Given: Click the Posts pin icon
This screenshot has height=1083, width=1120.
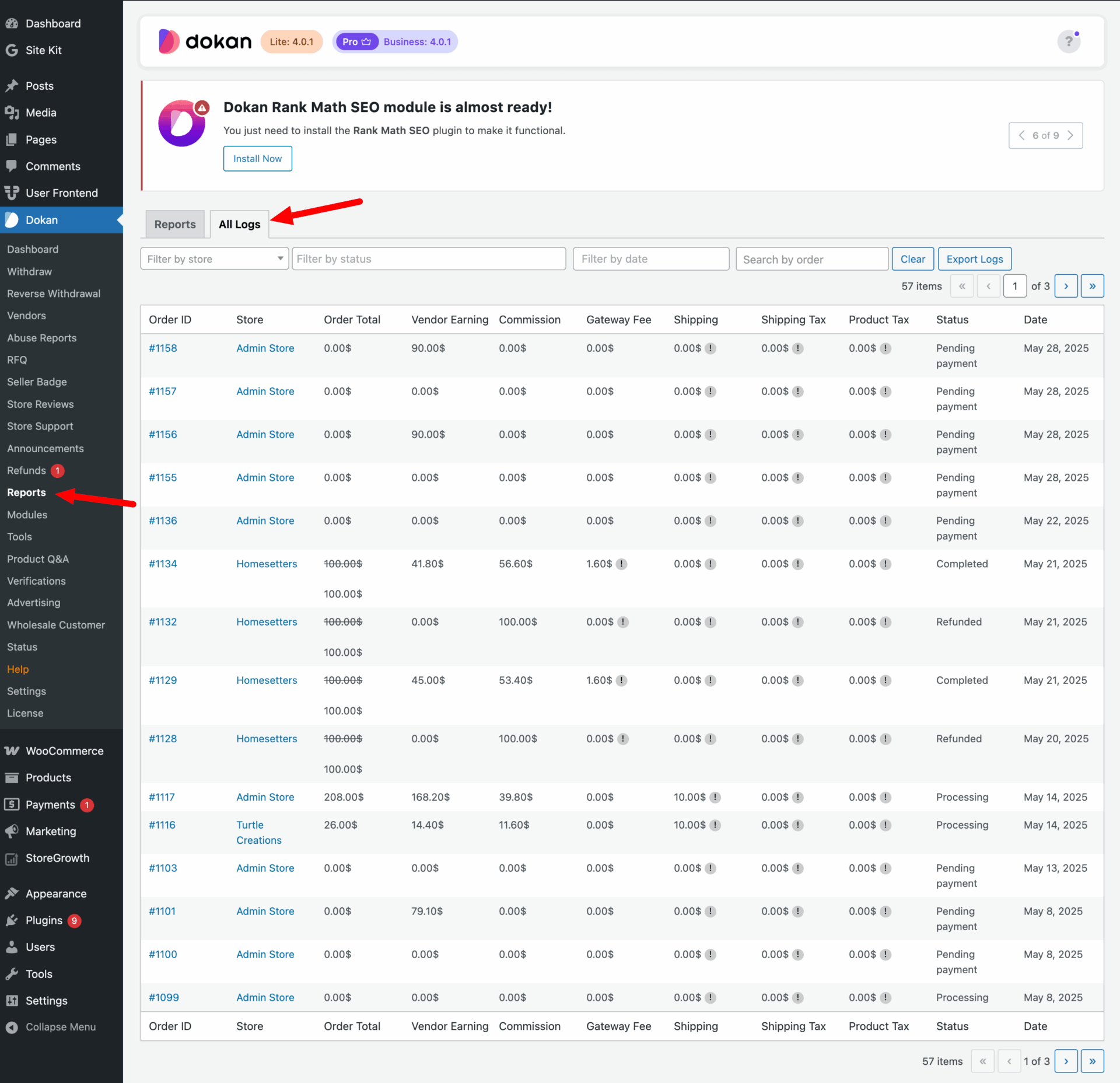Looking at the screenshot, I should [12, 86].
